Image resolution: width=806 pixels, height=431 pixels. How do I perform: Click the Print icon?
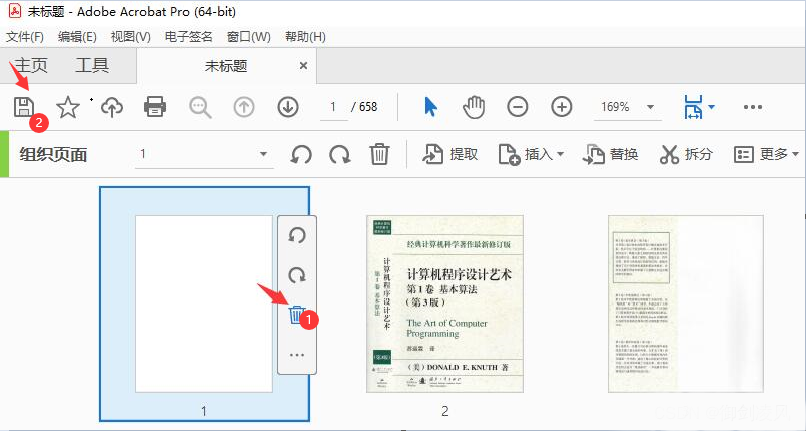tap(155, 107)
